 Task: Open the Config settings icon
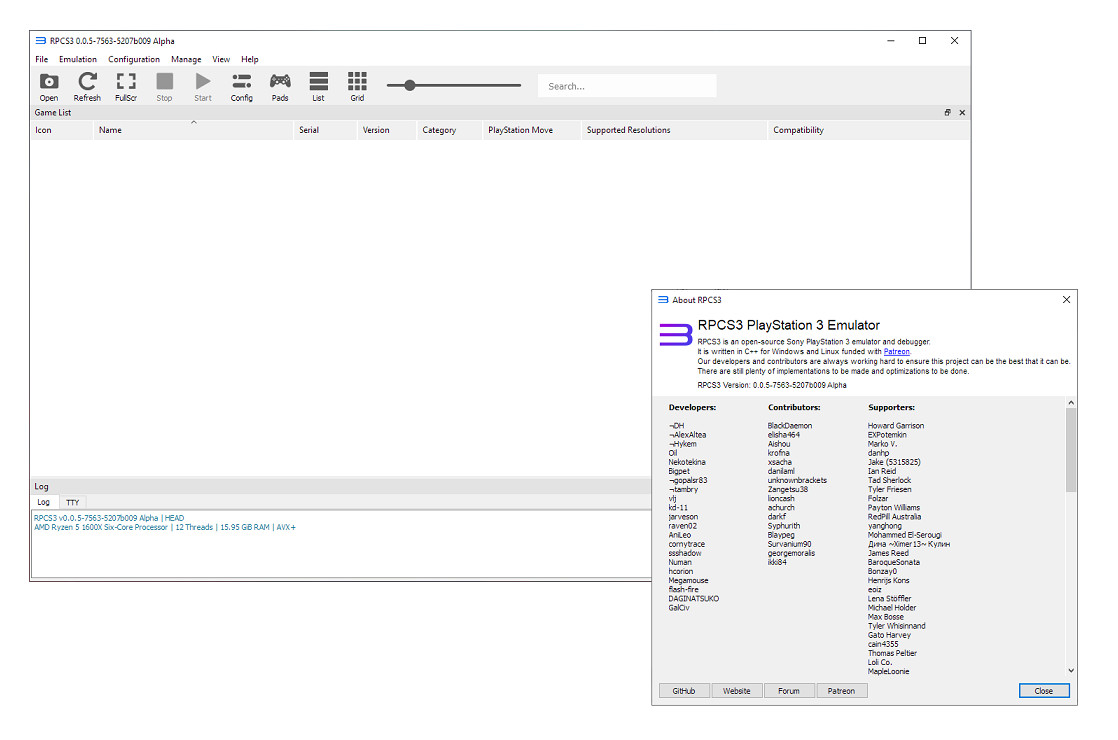tap(242, 86)
